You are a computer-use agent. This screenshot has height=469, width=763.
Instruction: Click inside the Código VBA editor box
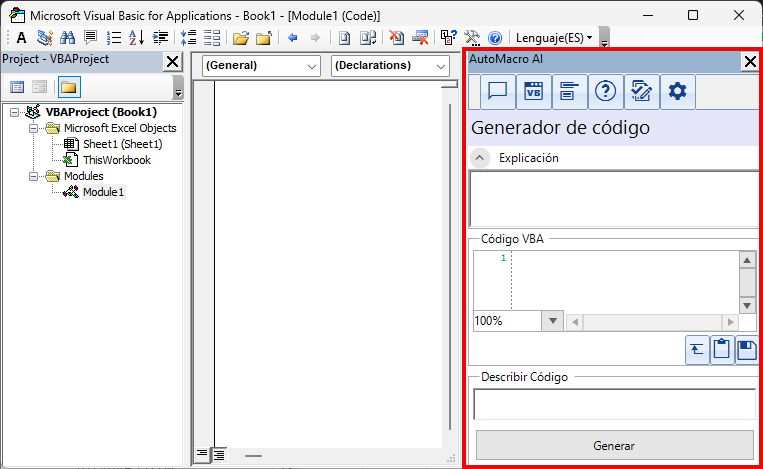click(x=625, y=280)
